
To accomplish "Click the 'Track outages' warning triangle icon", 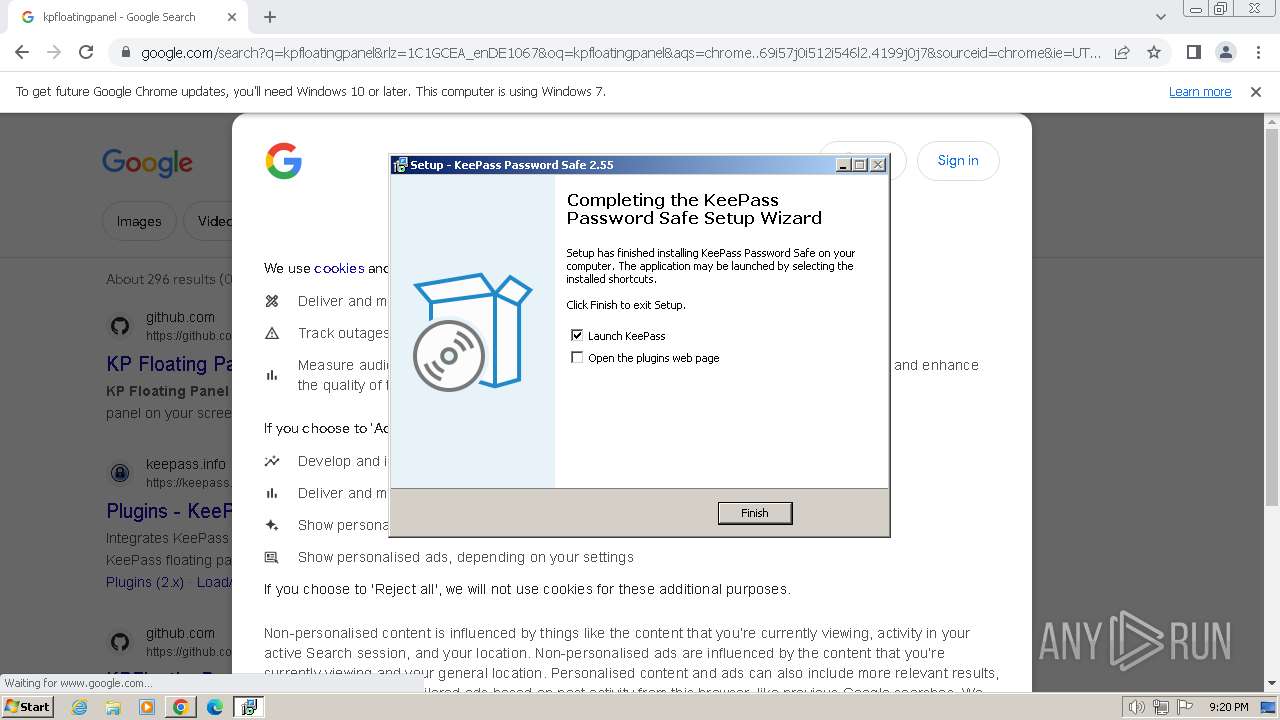I will (x=272, y=333).
